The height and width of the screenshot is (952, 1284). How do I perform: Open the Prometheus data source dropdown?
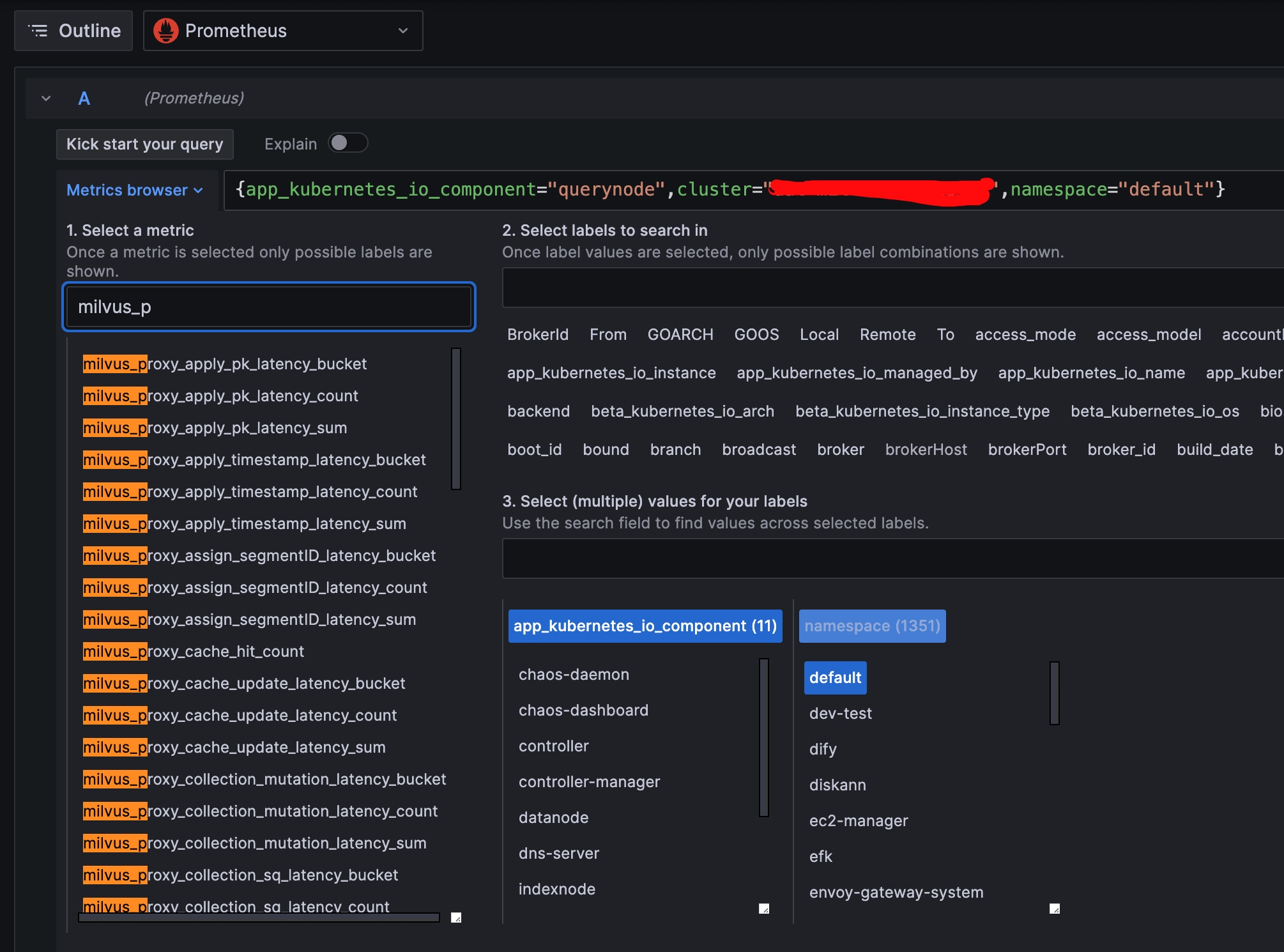coord(283,31)
